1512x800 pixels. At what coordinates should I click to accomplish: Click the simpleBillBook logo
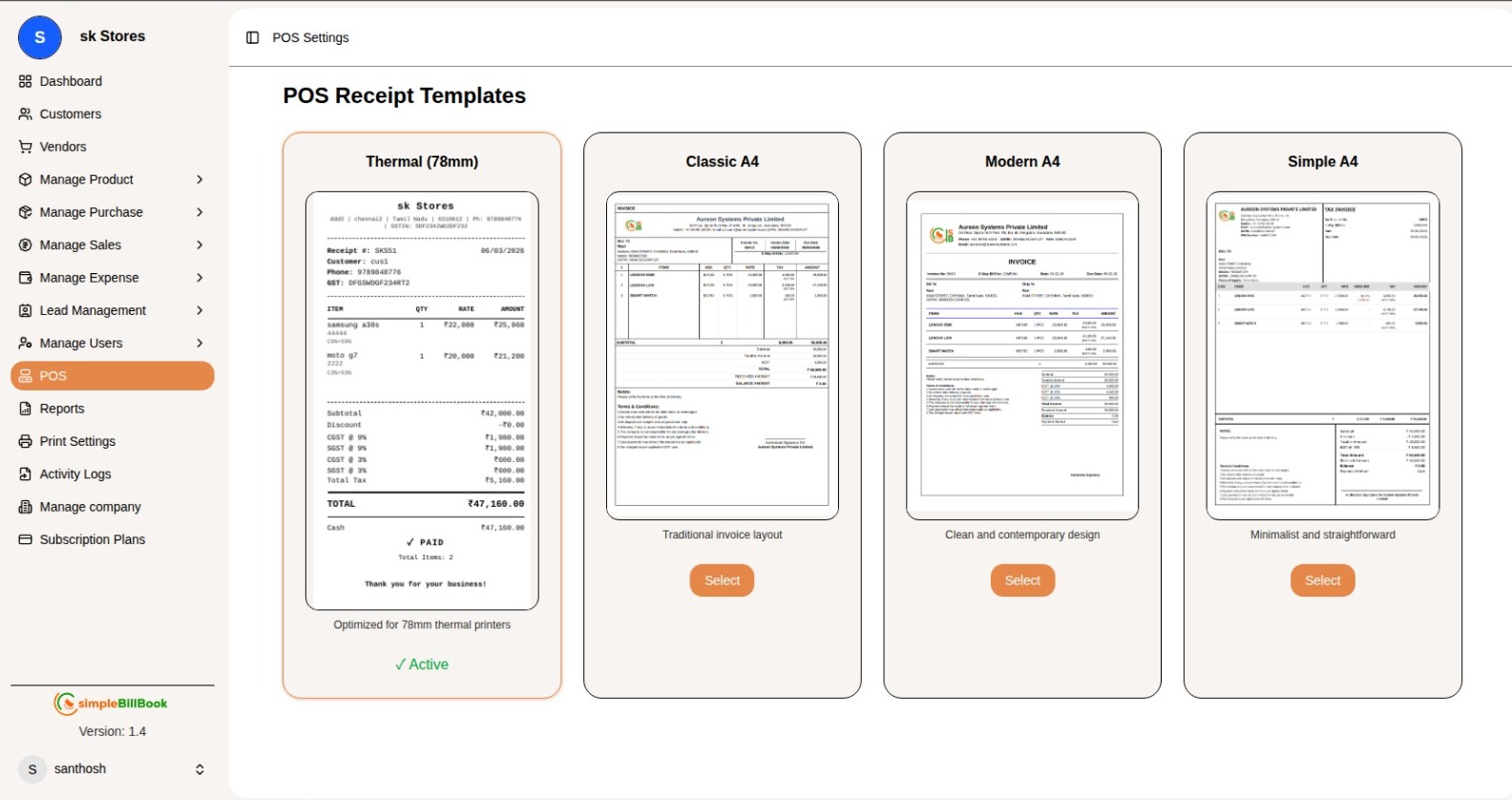(x=112, y=704)
